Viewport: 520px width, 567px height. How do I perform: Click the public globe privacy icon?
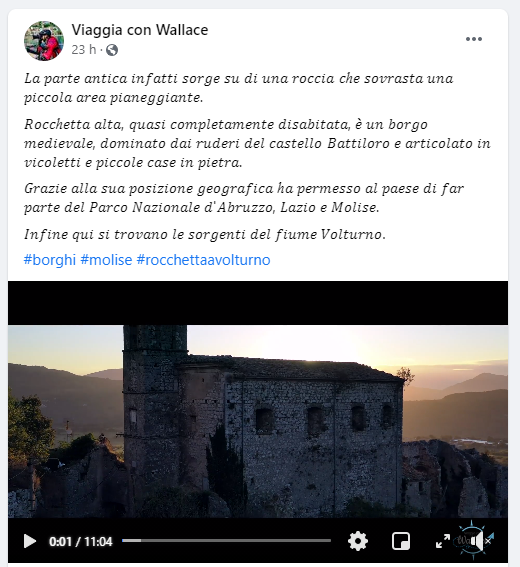click(x=112, y=50)
